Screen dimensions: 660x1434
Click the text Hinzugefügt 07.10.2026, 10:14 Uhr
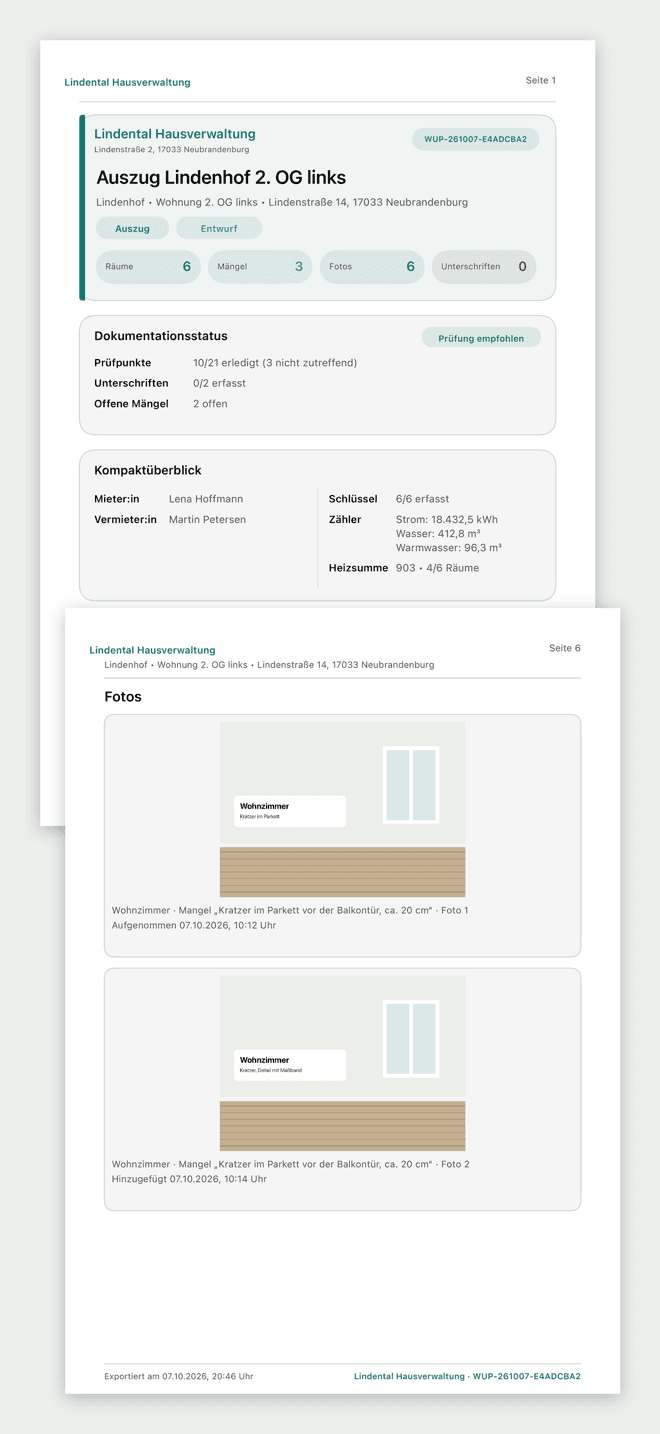coord(189,1180)
